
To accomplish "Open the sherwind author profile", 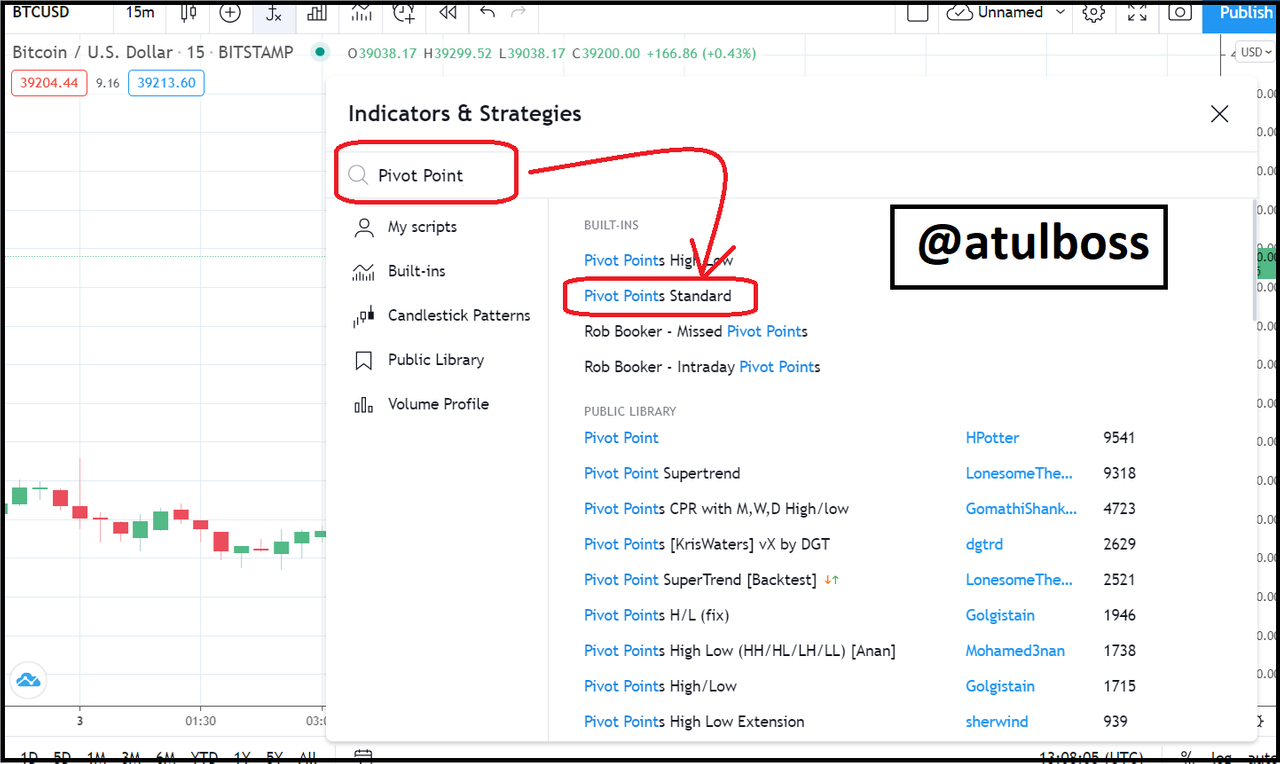I will [x=997, y=722].
